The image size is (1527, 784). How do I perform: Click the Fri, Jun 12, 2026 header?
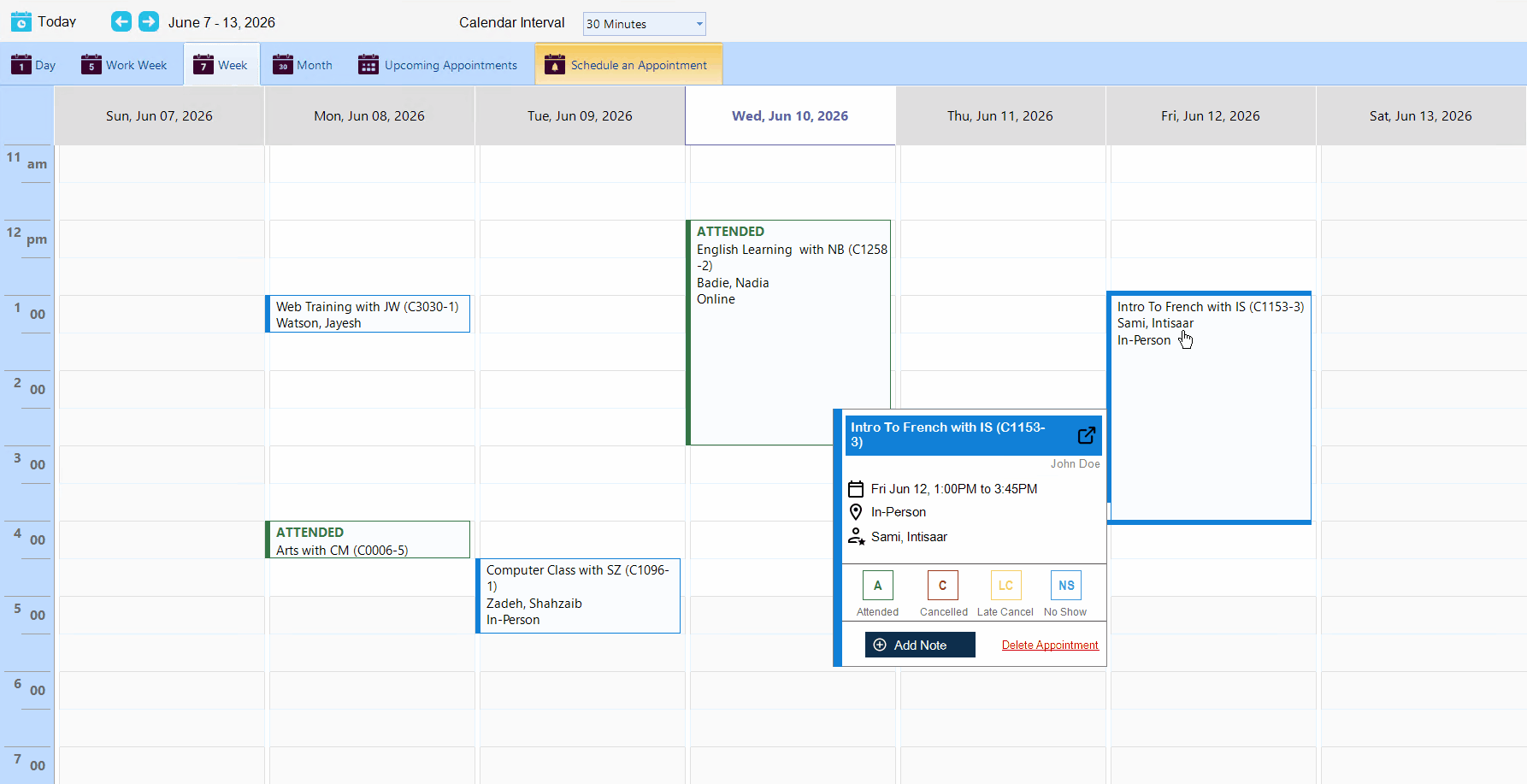(x=1211, y=116)
